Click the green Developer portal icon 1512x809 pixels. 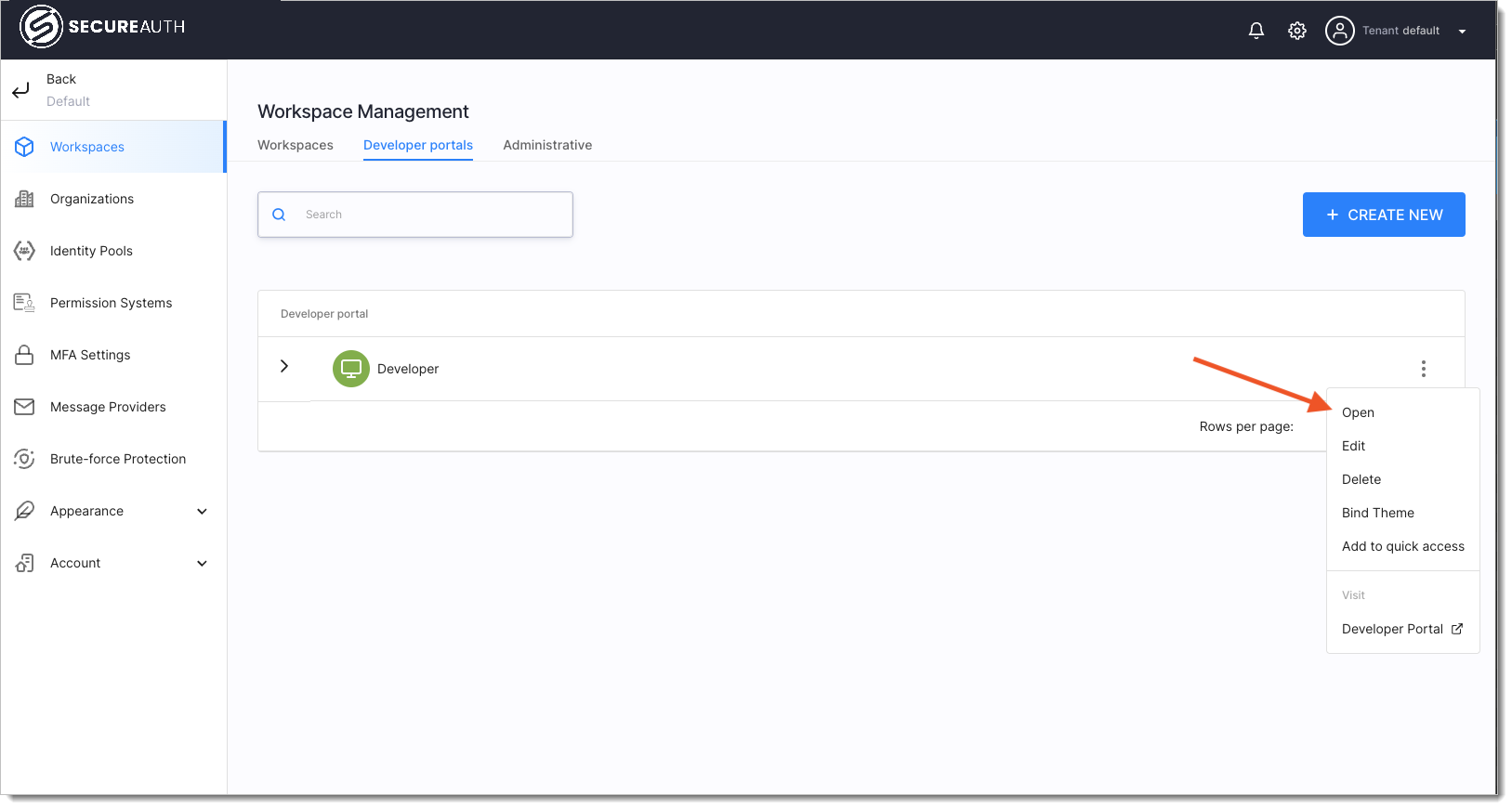[x=351, y=369]
